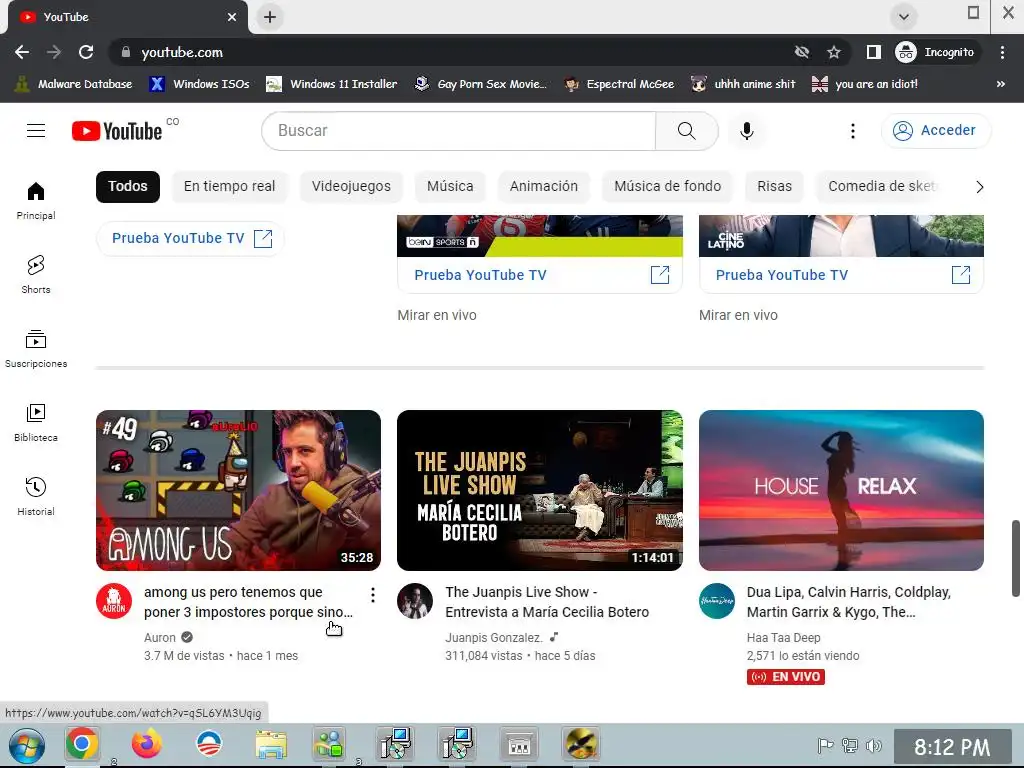Select the Animación chip
Viewport: 1024px width, 768px height.
pos(543,187)
